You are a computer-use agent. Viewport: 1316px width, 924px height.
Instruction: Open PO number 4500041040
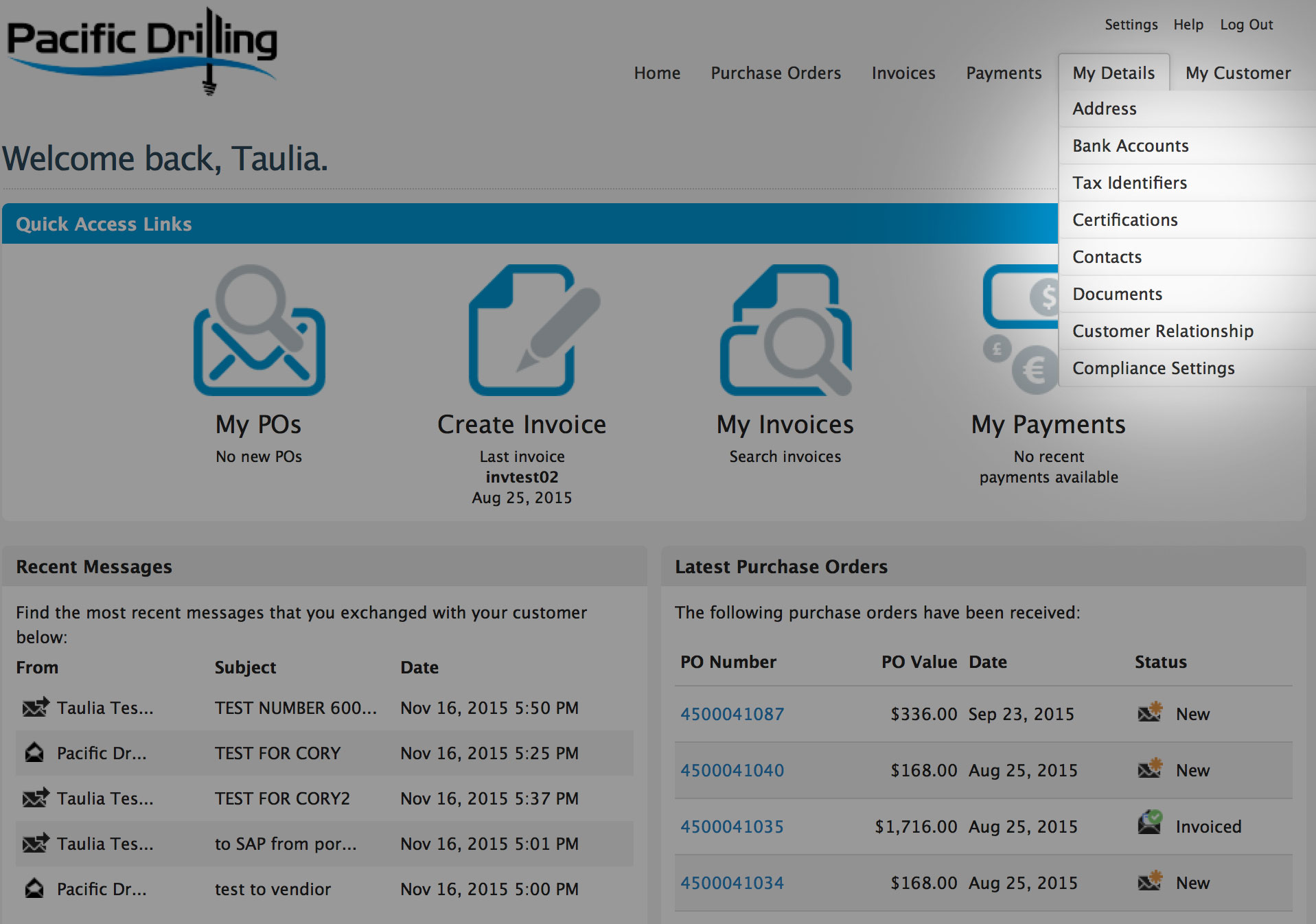pos(732,770)
